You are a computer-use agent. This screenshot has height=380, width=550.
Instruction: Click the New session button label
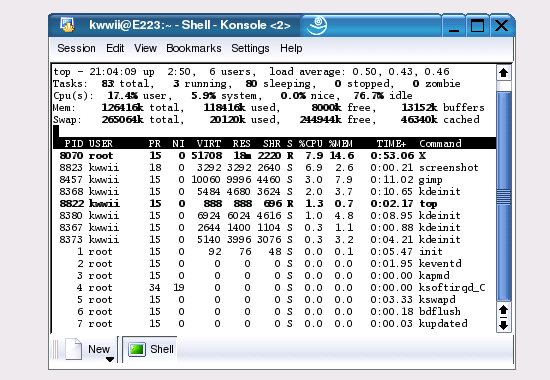pyautogui.click(x=99, y=349)
